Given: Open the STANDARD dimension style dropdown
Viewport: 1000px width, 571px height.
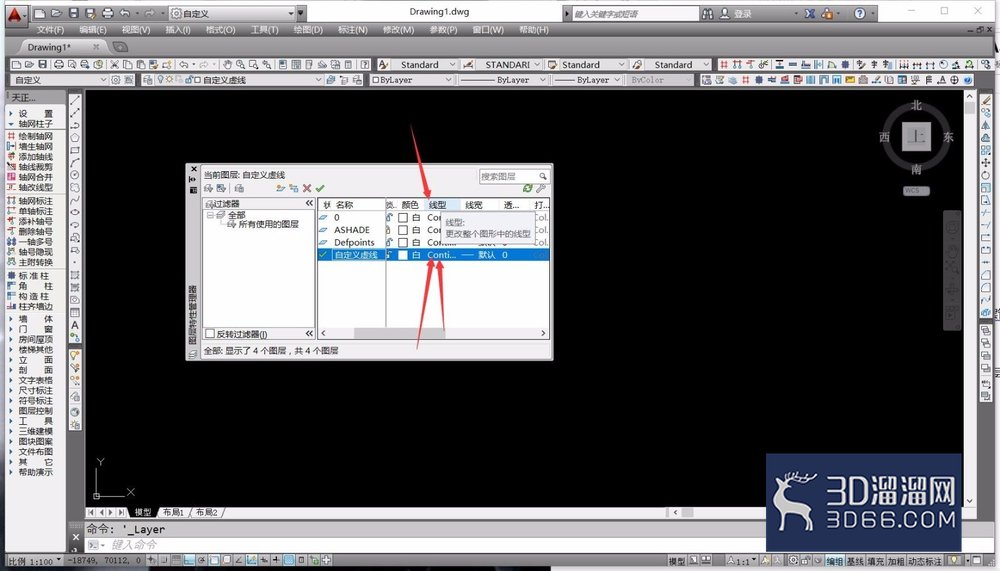Looking at the screenshot, I should click(510, 64).
